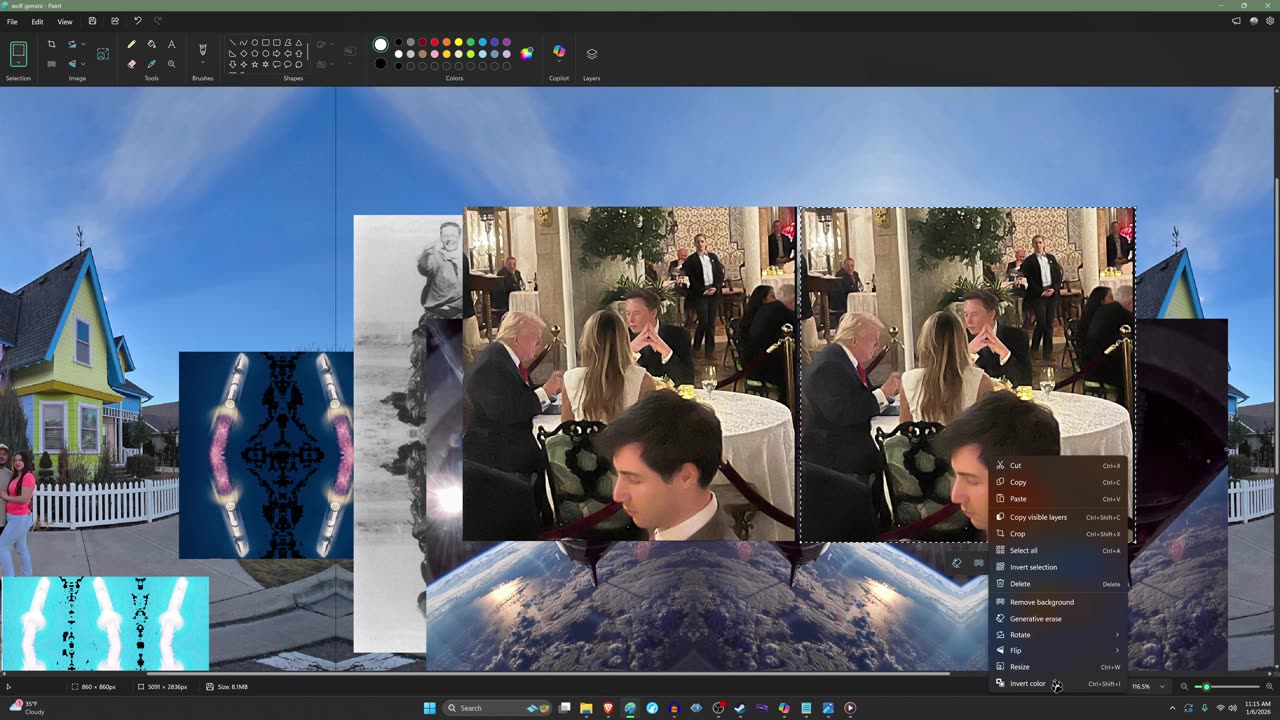The height and width of the screenshot is (720, 1280).
Task: Click the Rotate icon in Image group
Action: tap(72, 44)
